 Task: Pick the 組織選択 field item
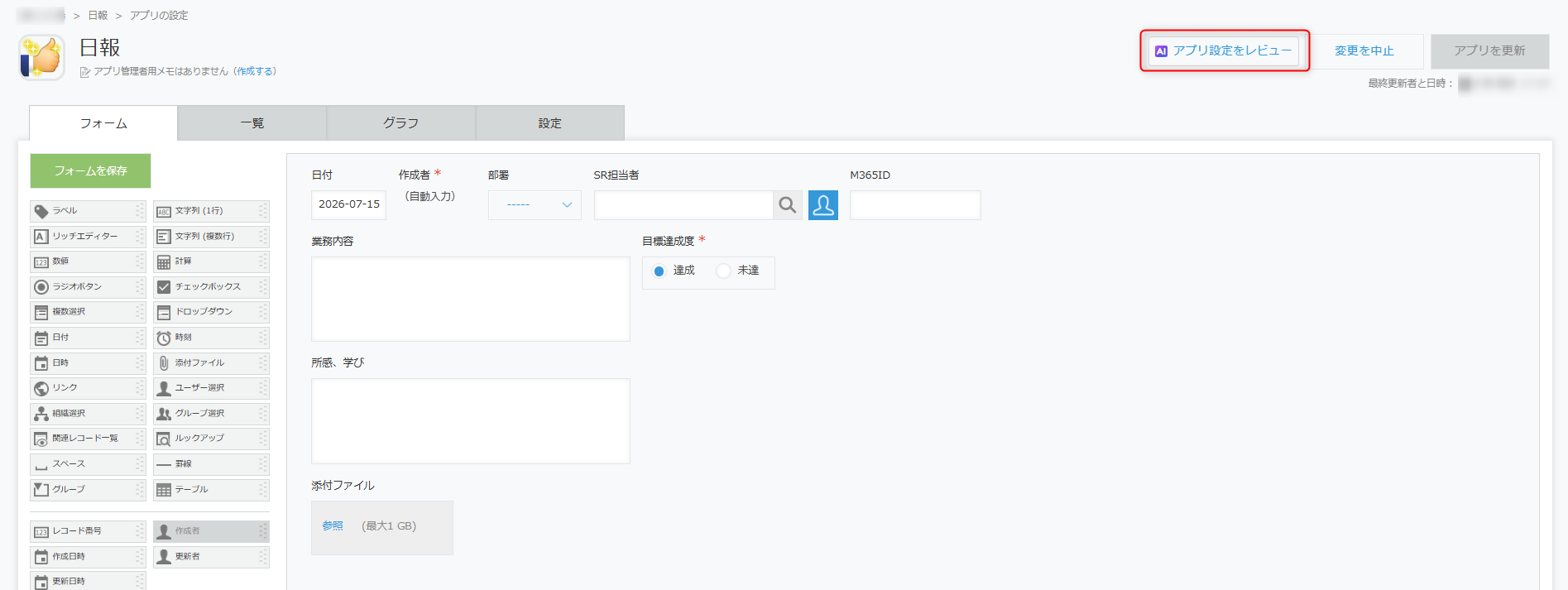pos(88,414)
